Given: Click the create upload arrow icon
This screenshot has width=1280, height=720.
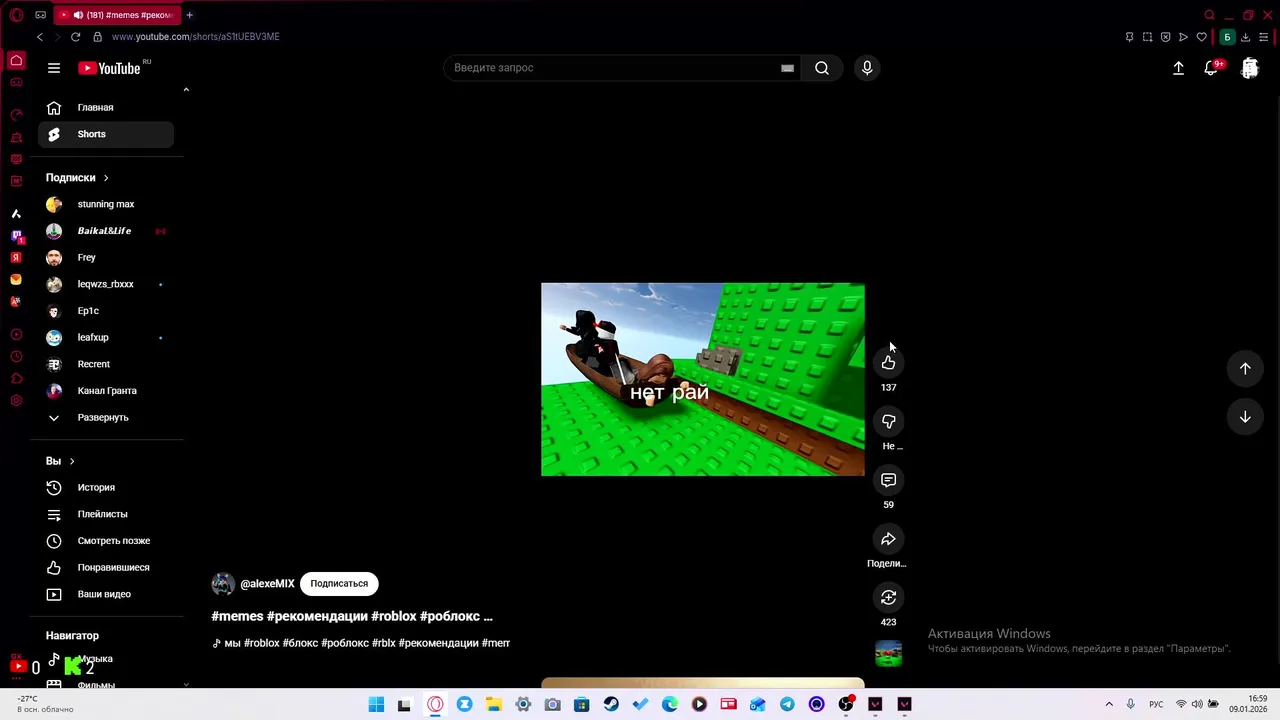Looking at the screenshot, I should tap(1178, 68).
